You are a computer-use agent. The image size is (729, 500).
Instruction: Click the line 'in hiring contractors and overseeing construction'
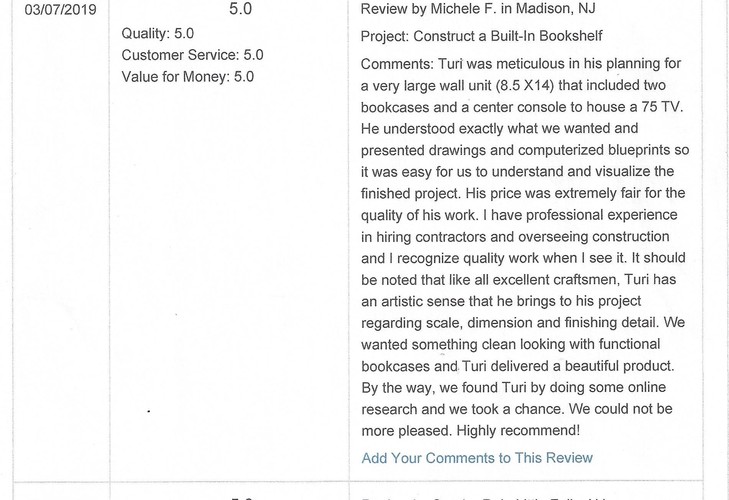point(515,237)
